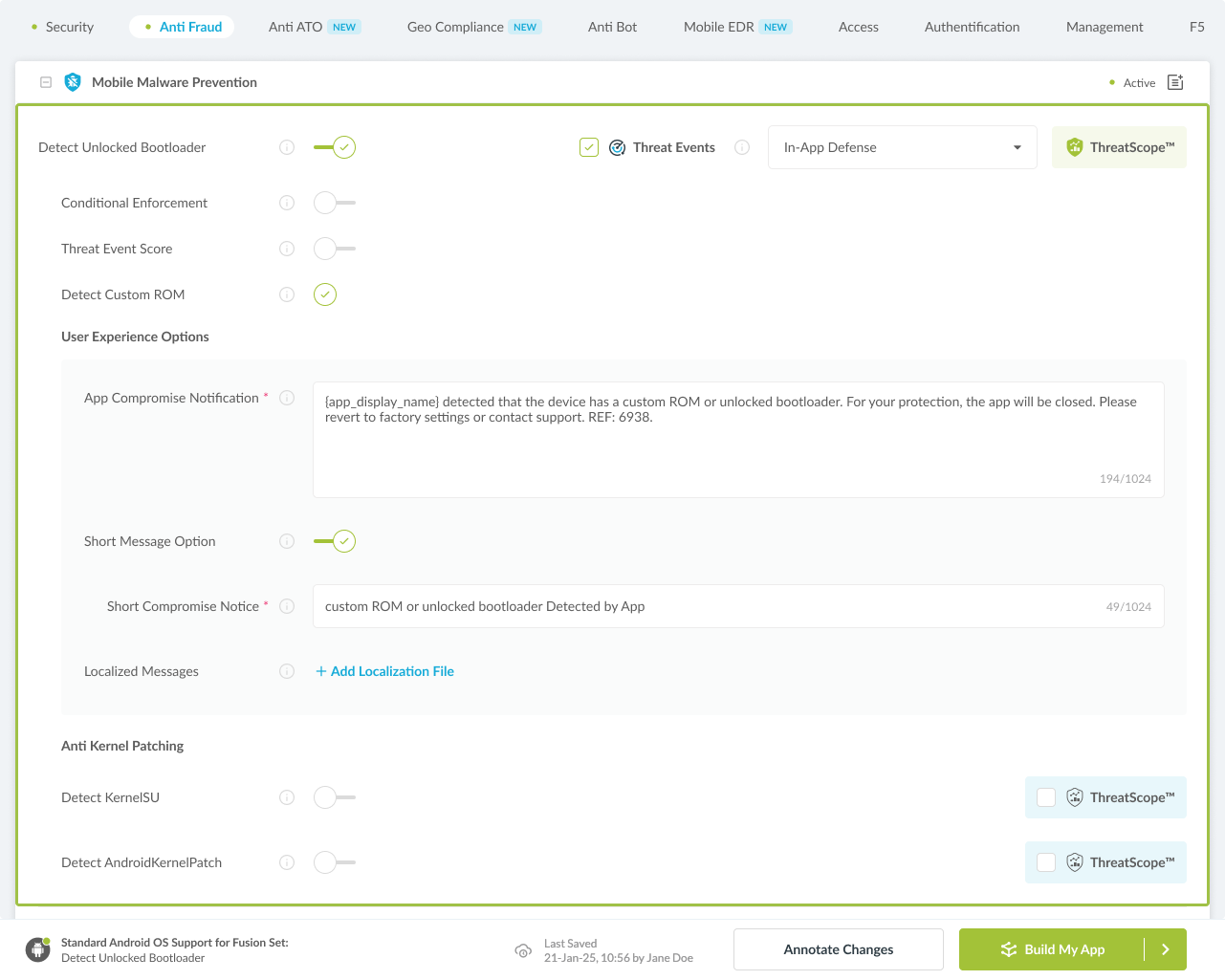Enable the Conditional Enforcement toggle

click(x=335, y=203)
